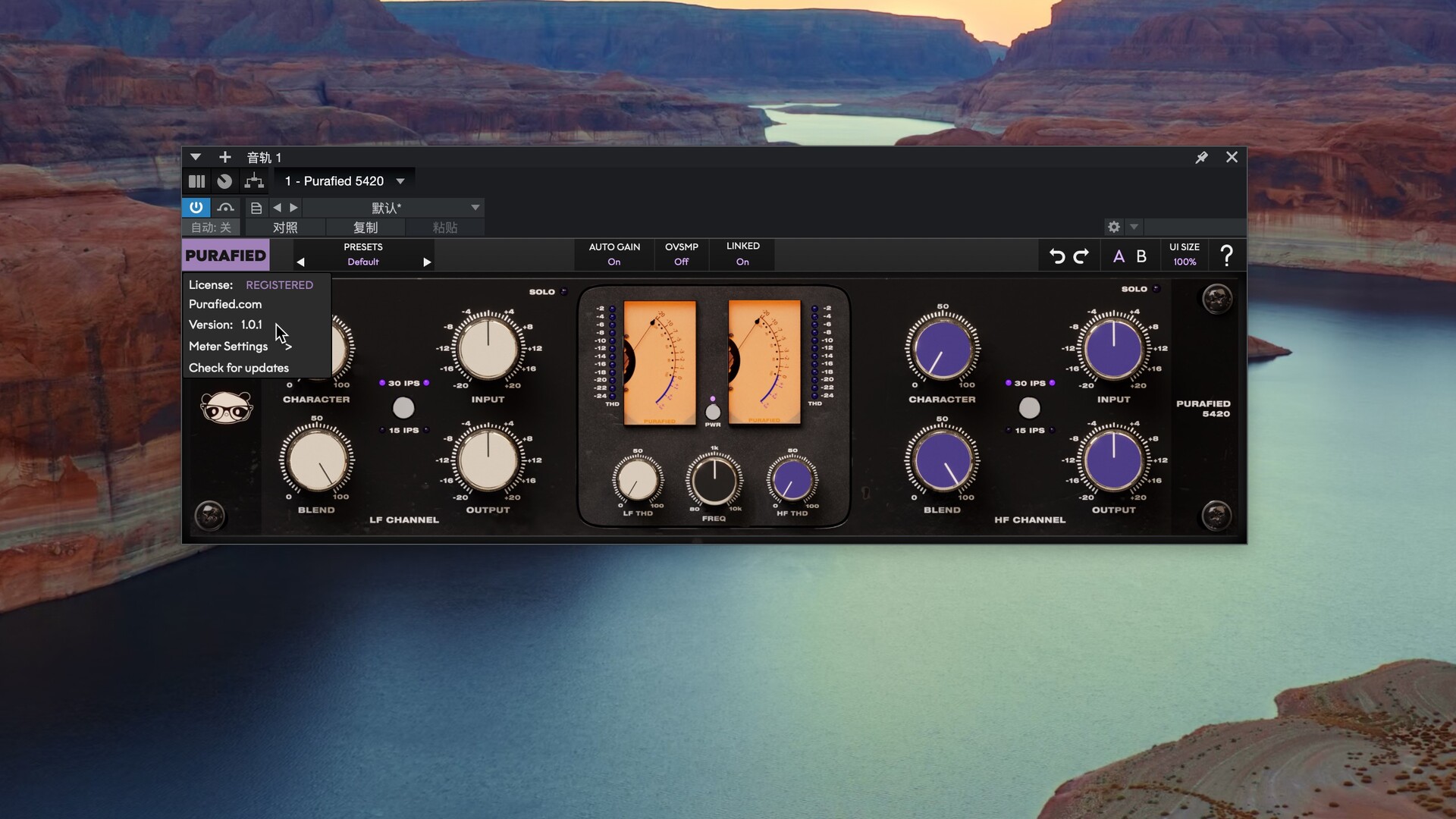The height and width of the screenshot is (819, 1456).
Task: Click the redo arrow icon
Action: pos(1081,256)
